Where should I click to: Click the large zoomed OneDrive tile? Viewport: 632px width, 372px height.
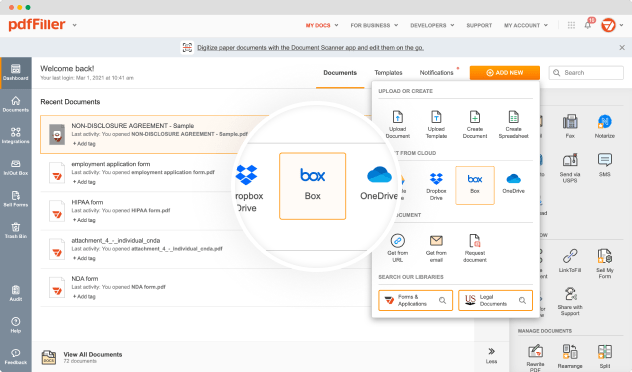[379, 183]
